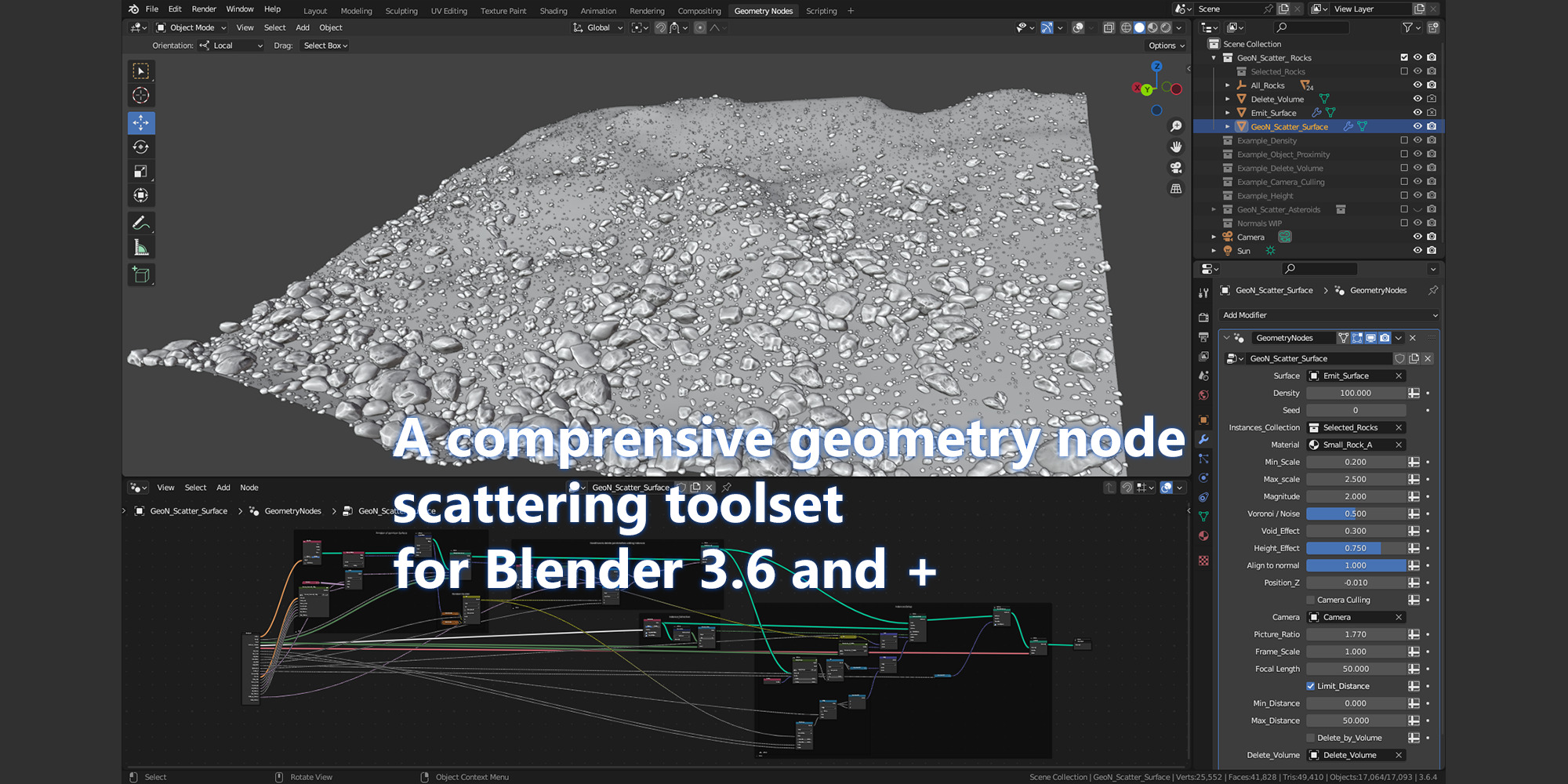Pin the properties editor context
This screenshot has height=784, width=1568.
1433,290
